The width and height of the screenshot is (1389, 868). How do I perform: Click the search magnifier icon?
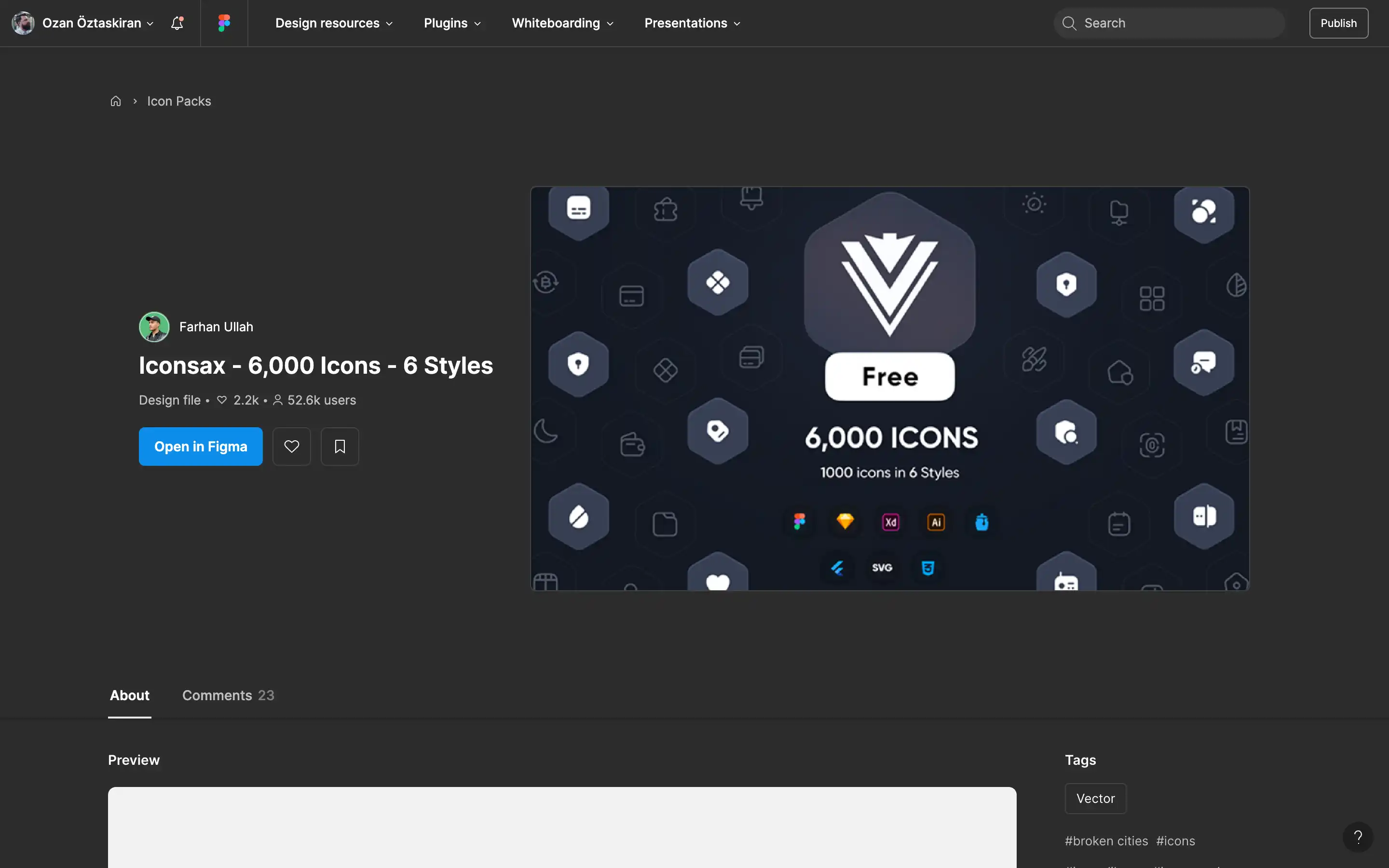tap(1069, 23)
